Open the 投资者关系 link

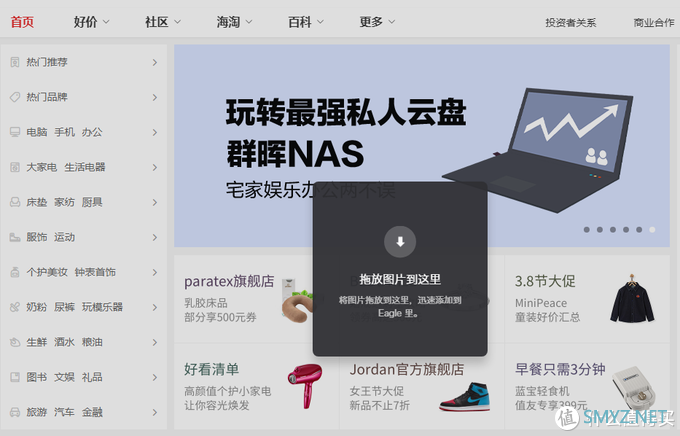(571, 23)
